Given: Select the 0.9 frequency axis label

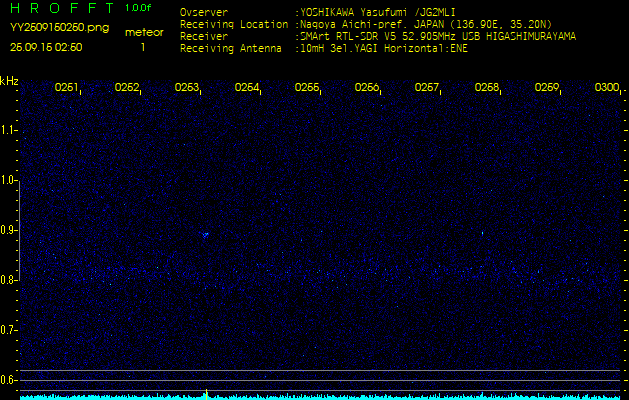Looking at the screenshot, I should click(x=9, y=230).
